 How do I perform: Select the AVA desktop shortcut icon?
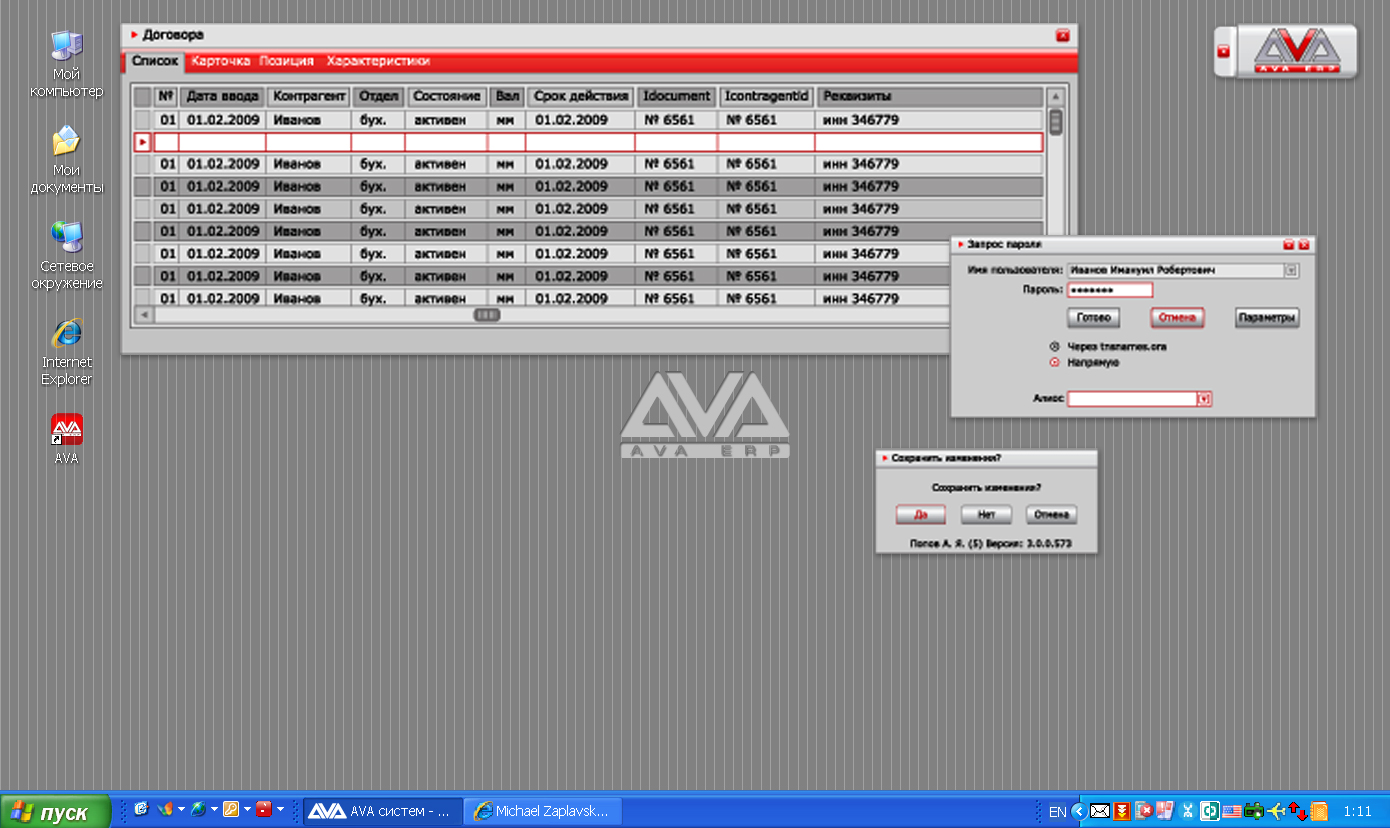pos(67,440)
